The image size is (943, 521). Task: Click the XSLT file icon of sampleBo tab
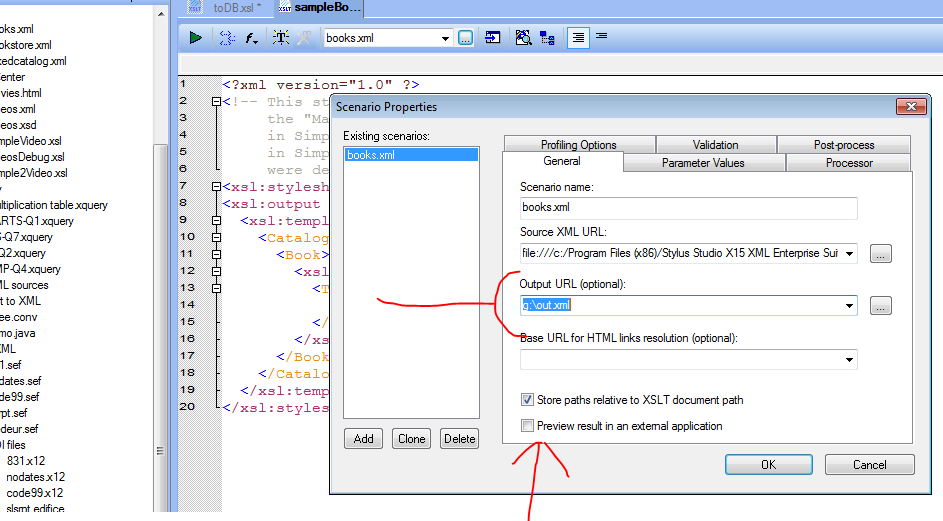point(284,8)
